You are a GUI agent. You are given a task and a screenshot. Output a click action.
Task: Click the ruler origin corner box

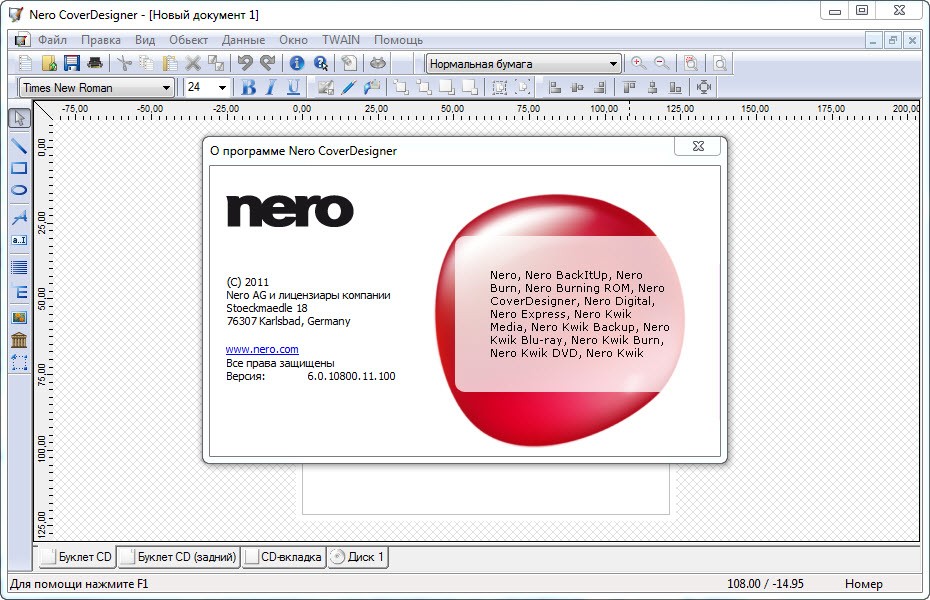tap(44, 110)
